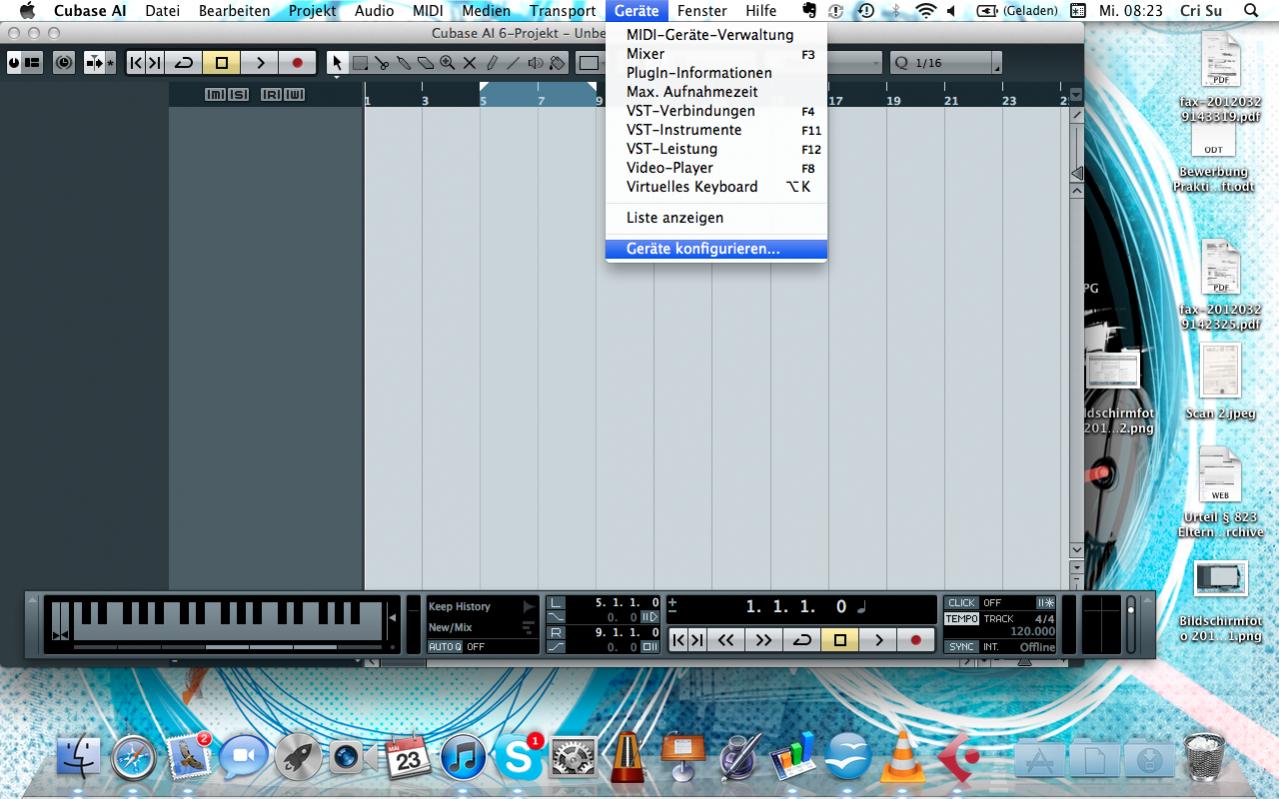Open VLC cone icon in Dock
Image resolution: width=1279 pixels, height=799 pixels.
click(x=902, y=757)
